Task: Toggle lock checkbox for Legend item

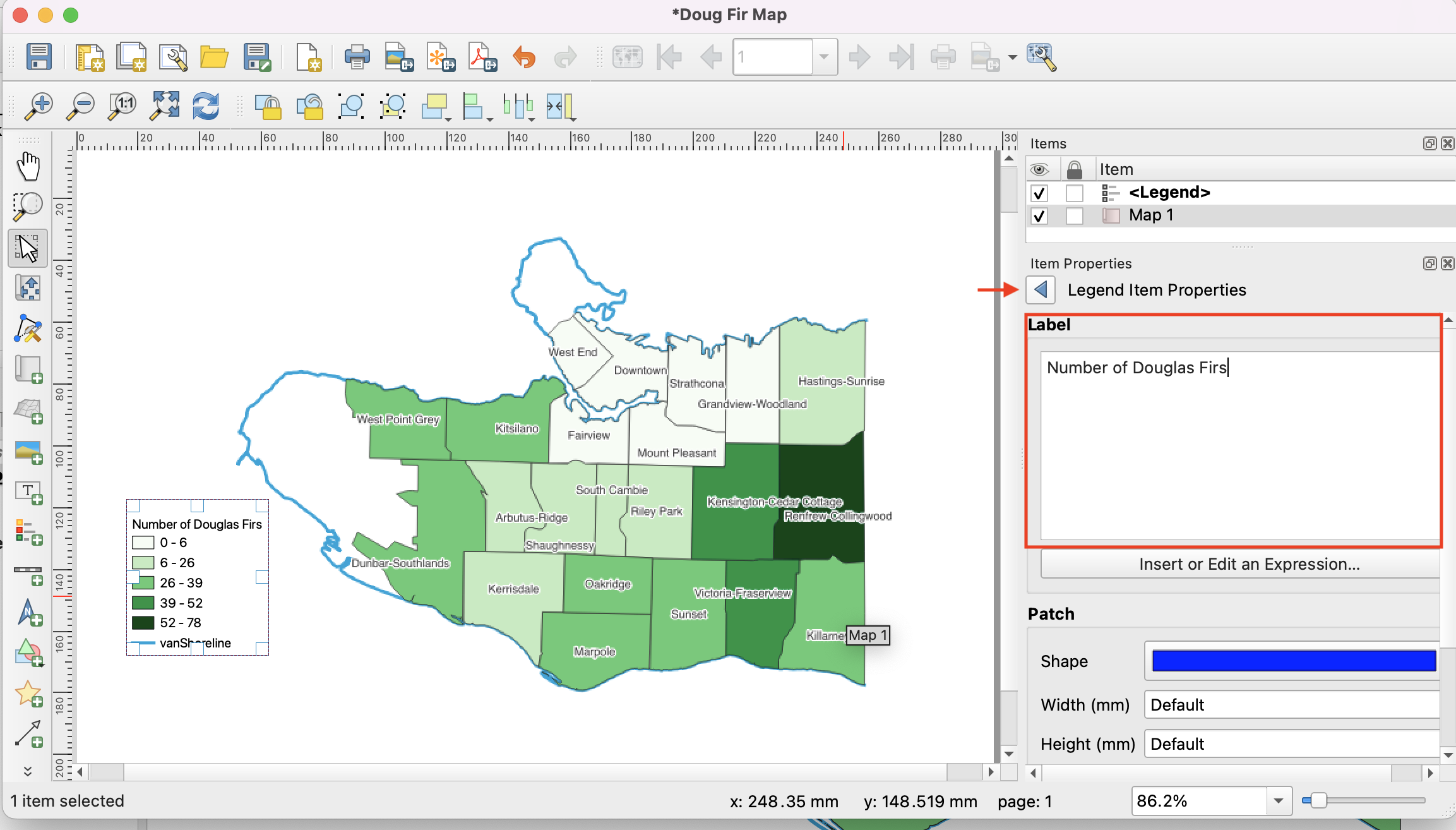Action: pos(1074,193)
